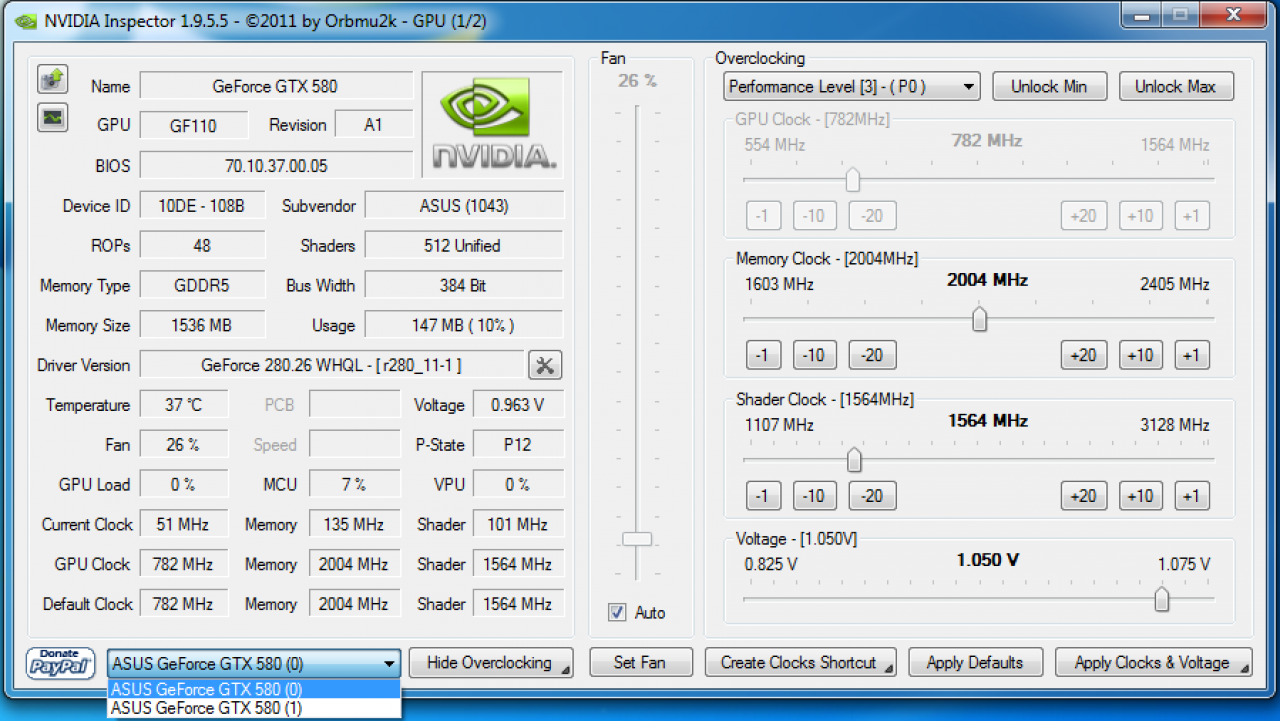
Task: Click the PayPal Donate button
Action: tap(61, 662)
